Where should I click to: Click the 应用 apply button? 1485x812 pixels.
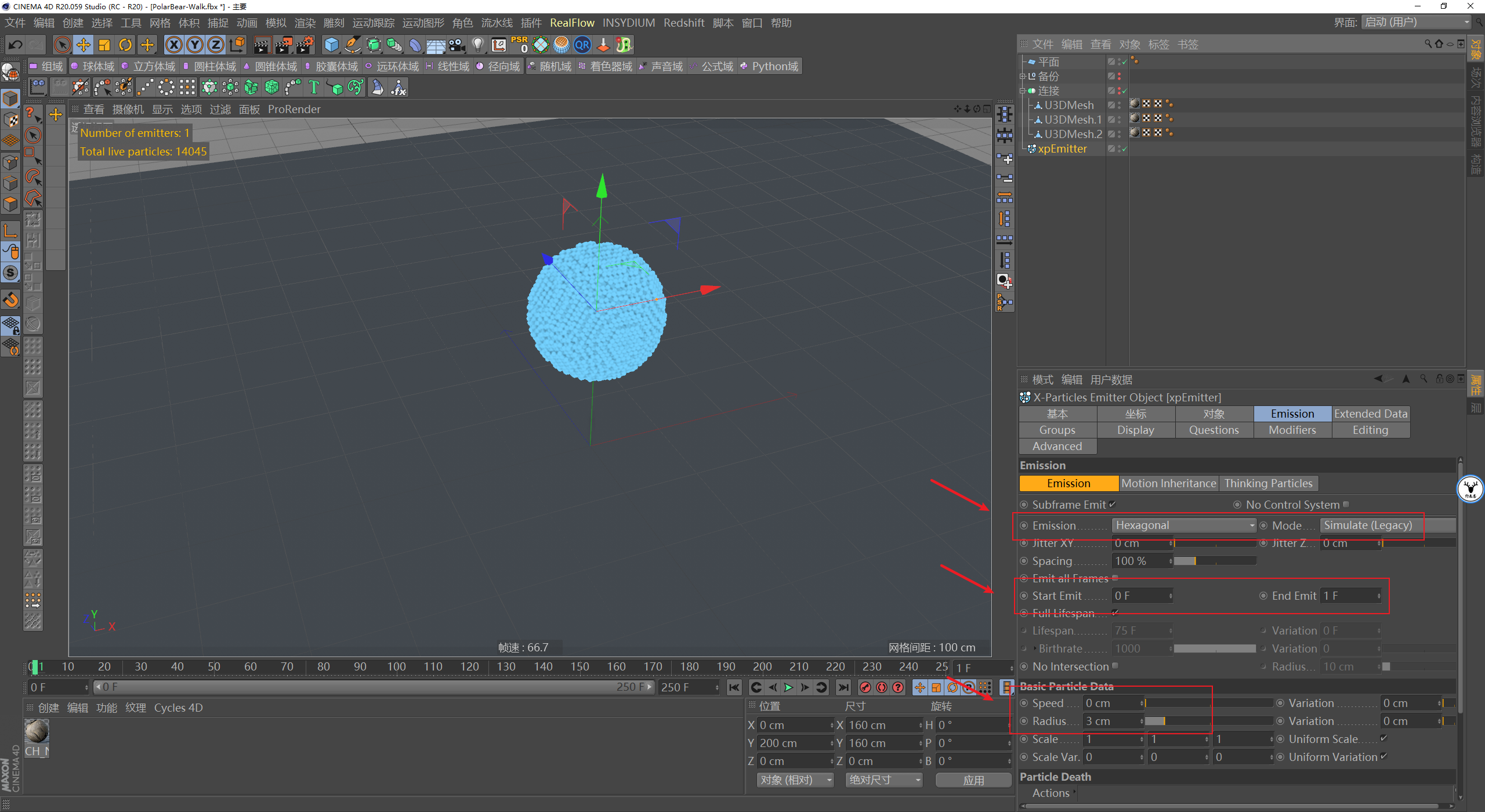pos(973,780)
